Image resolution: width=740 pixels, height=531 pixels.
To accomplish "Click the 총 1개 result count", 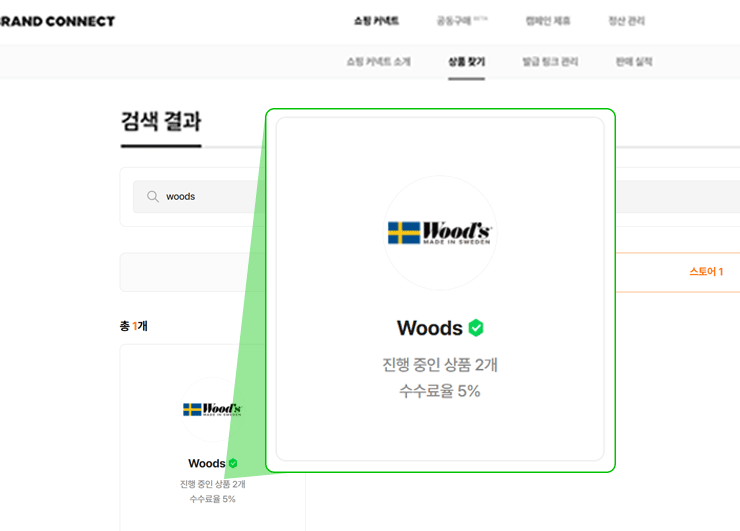I will click(x=134, y=326).
